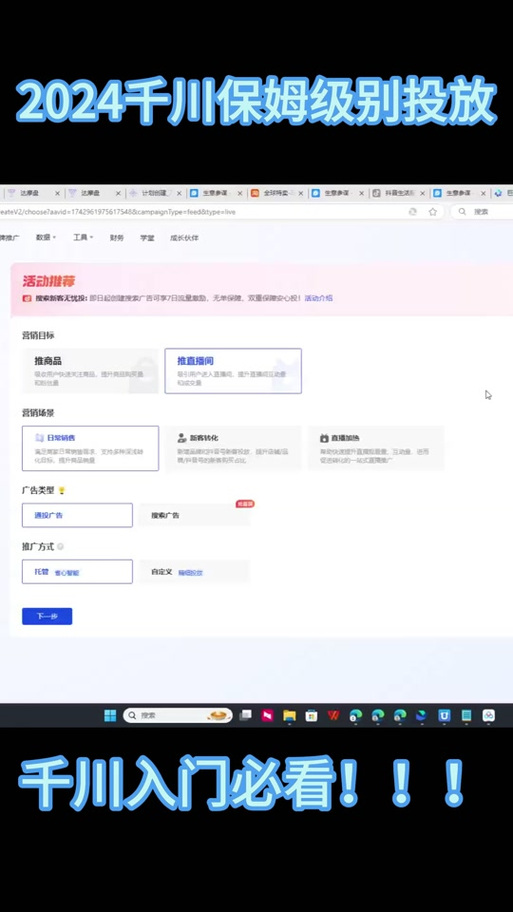Click the help icon next to 推广方式
This screenshot has width=513, height=912.
click(60, 547)
